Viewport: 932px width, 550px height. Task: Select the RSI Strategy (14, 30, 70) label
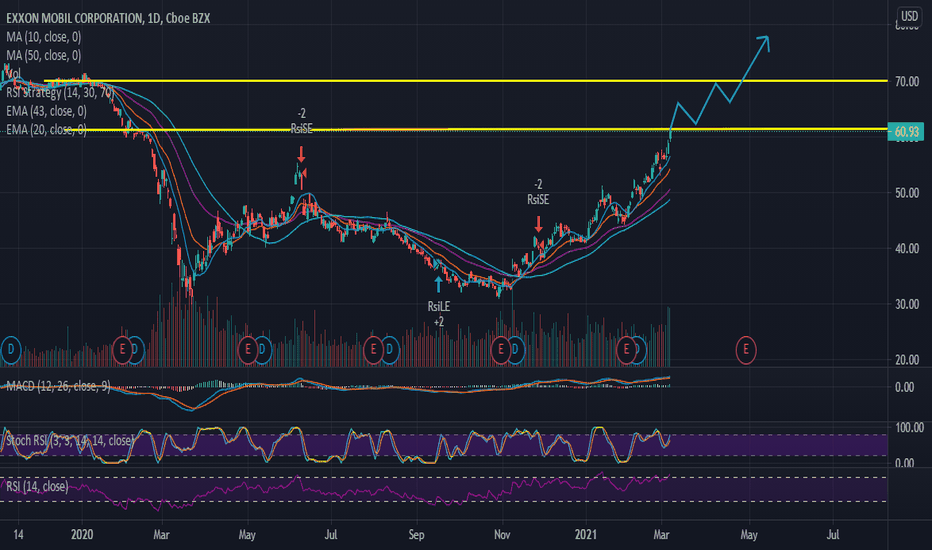pos(59,93)
